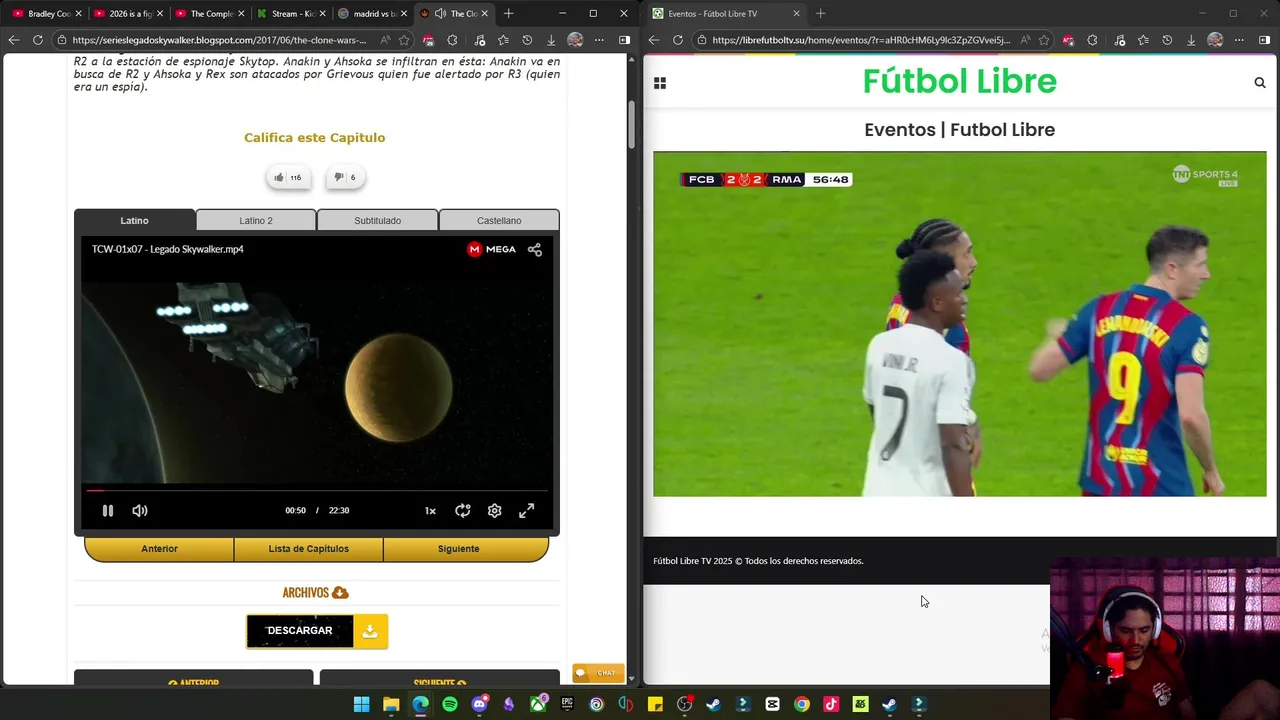Click the DESCARGAR download button
The width and height of the screenshot is (1280, 720).
[x=300, y=630]
